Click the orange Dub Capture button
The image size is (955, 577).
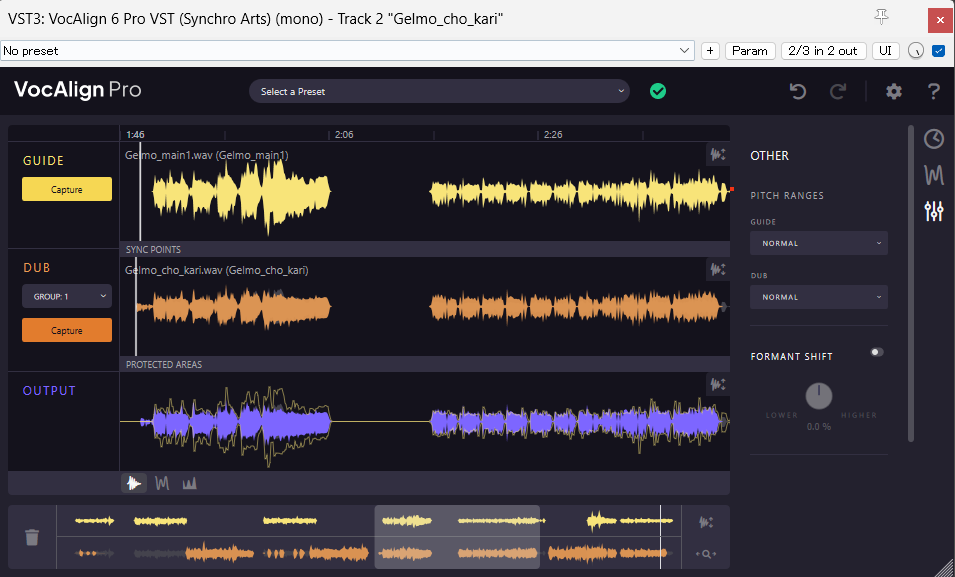[x=67, y=330]
